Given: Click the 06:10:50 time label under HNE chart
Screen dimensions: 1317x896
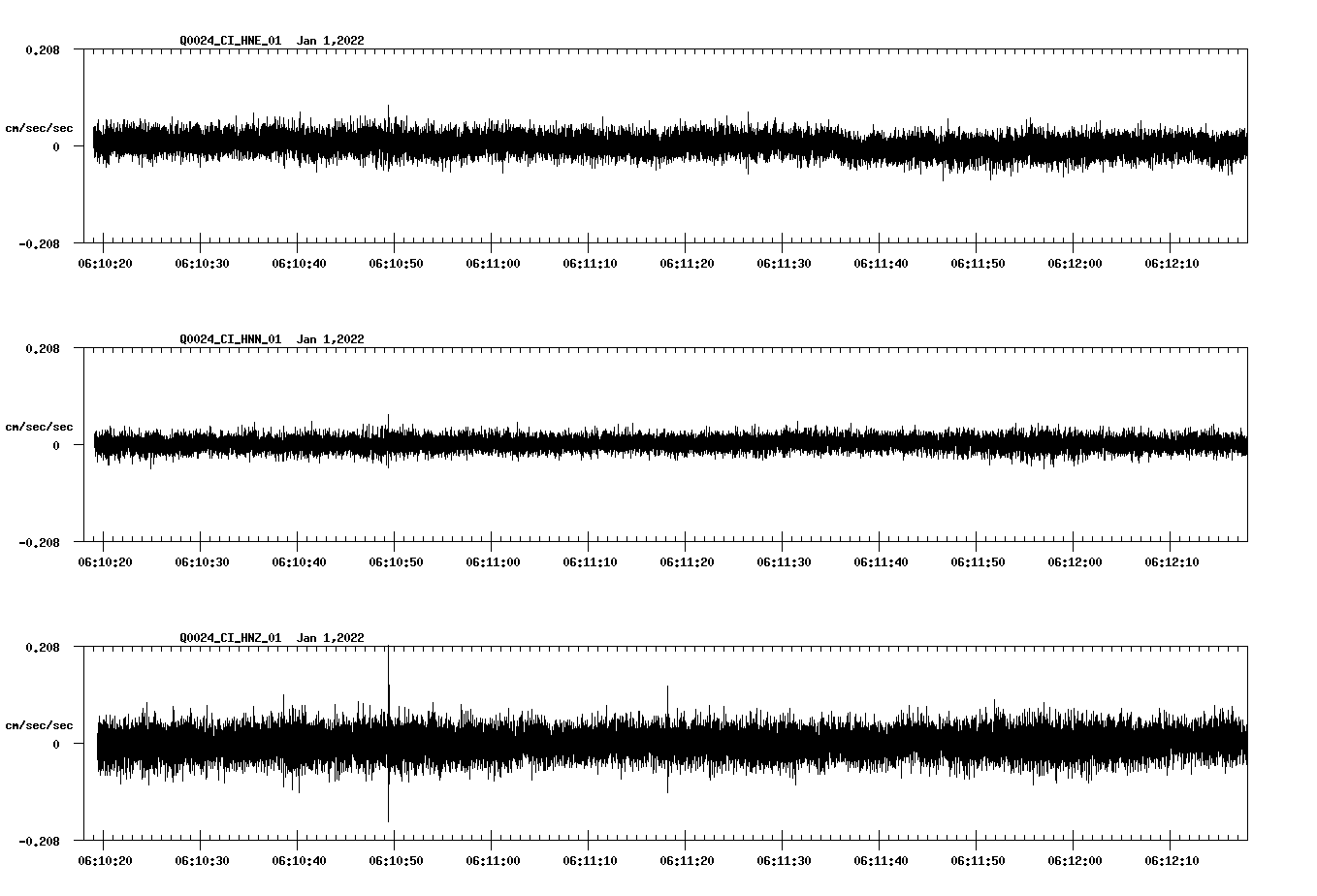Looking at the screenshot, I should pos(396,264).
